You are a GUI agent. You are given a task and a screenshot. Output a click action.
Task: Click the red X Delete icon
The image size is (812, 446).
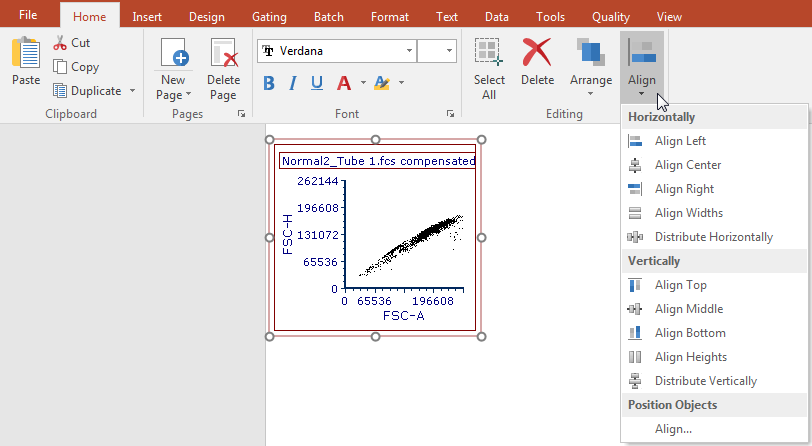[537, 55]
